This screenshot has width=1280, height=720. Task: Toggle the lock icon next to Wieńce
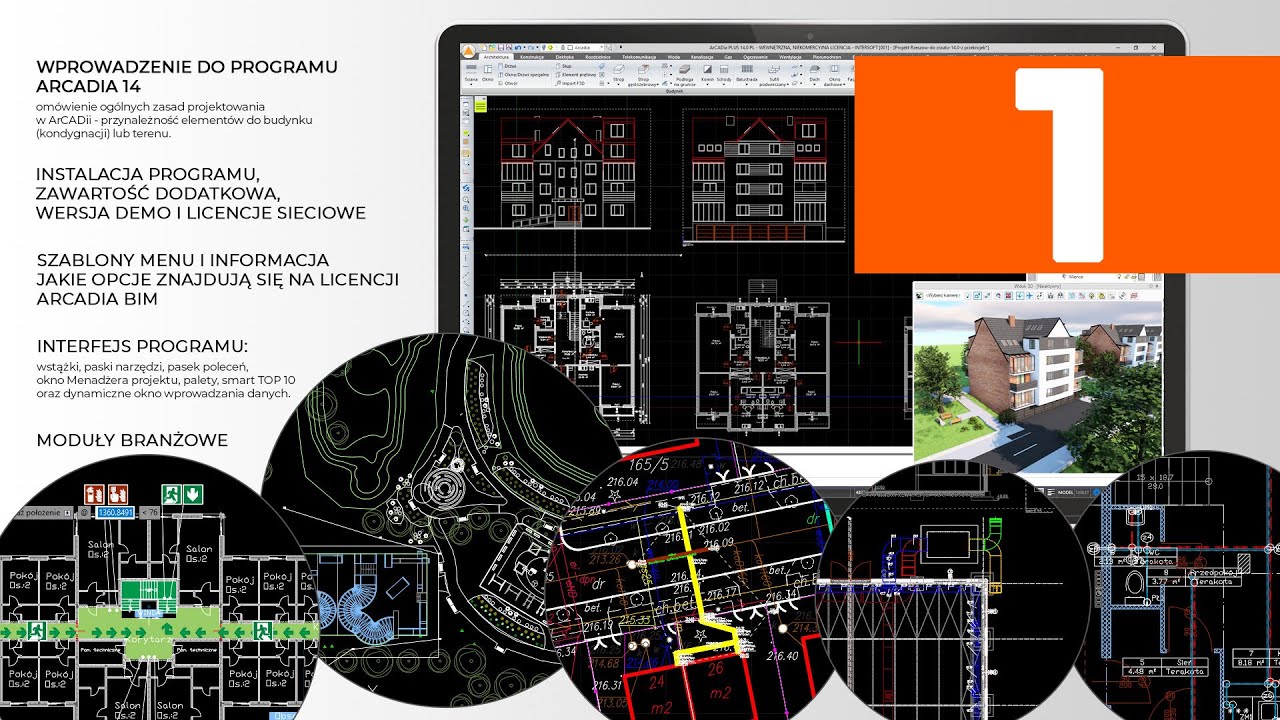[1126, 277]
